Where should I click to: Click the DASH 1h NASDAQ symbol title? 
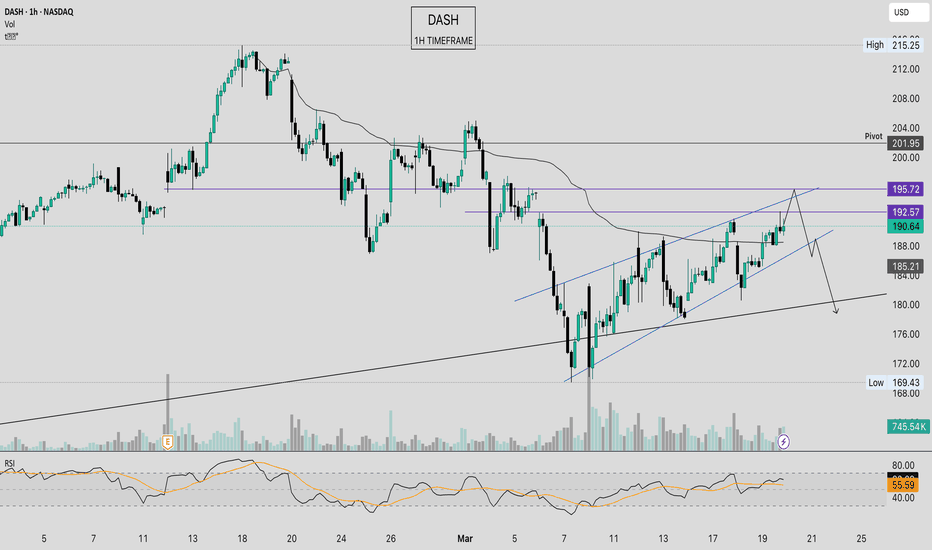tap(39, 12)
